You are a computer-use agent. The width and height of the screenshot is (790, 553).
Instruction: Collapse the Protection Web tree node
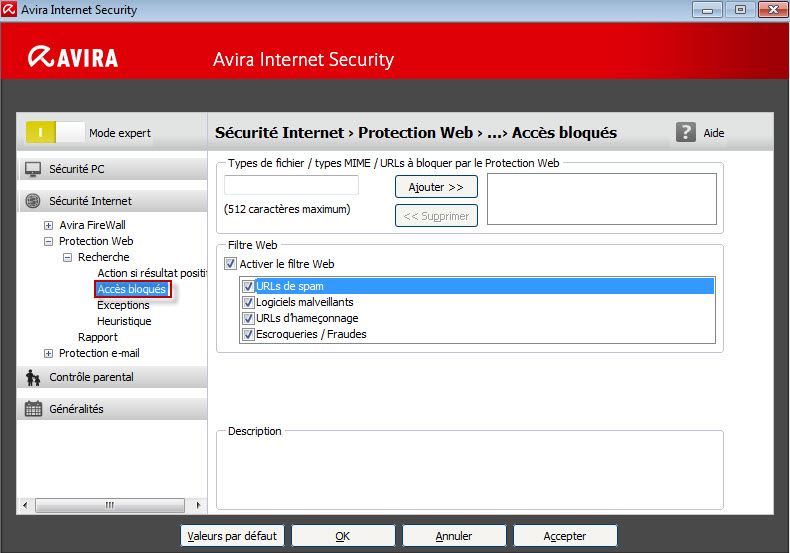(48, 241)
